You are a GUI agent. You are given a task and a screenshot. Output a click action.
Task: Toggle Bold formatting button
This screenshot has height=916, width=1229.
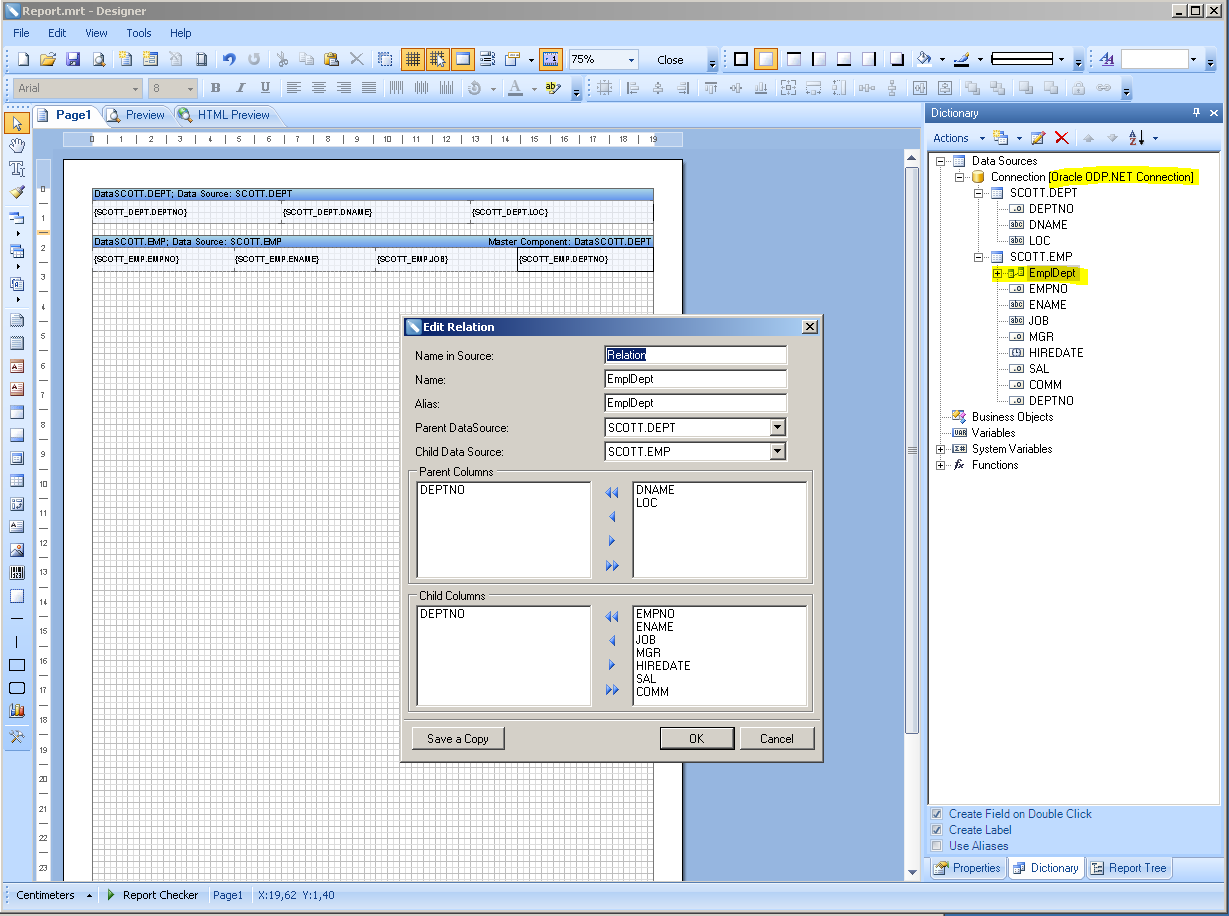pos(215,88)
